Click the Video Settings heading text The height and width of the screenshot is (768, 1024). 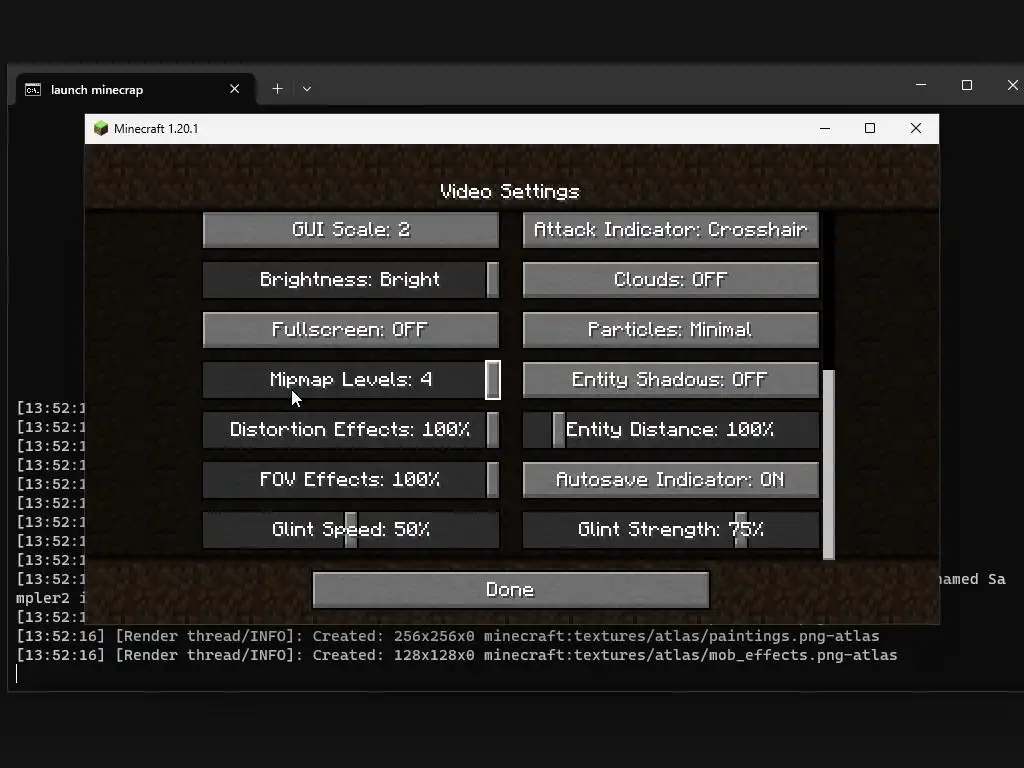(510, 191)
